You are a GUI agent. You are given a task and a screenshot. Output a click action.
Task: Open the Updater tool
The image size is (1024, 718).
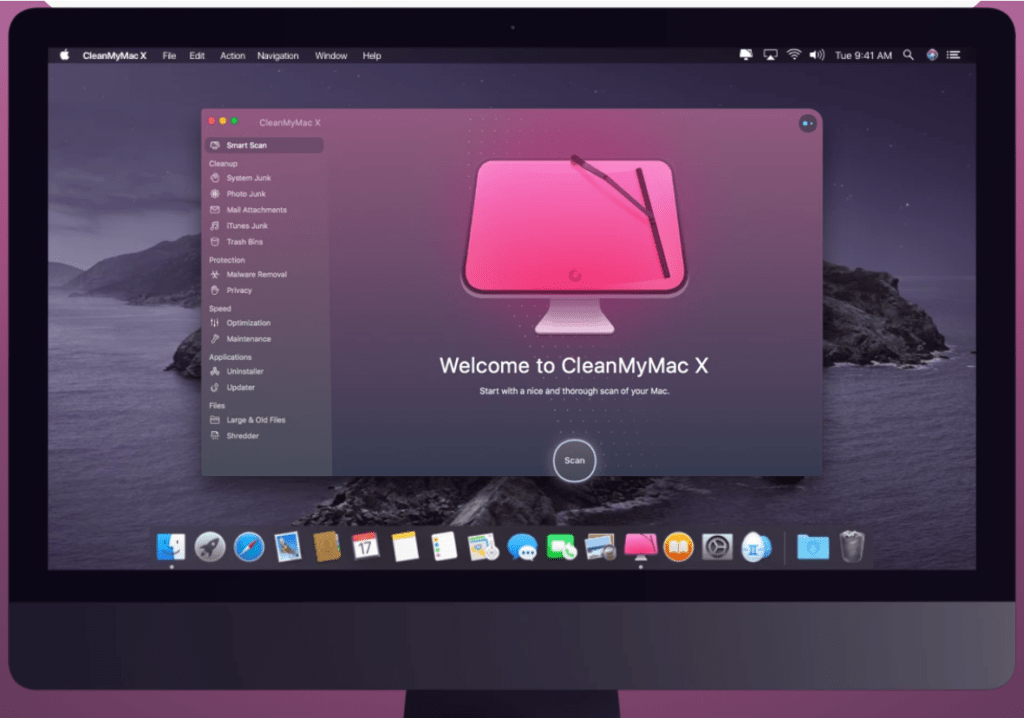tap(241, 387)
